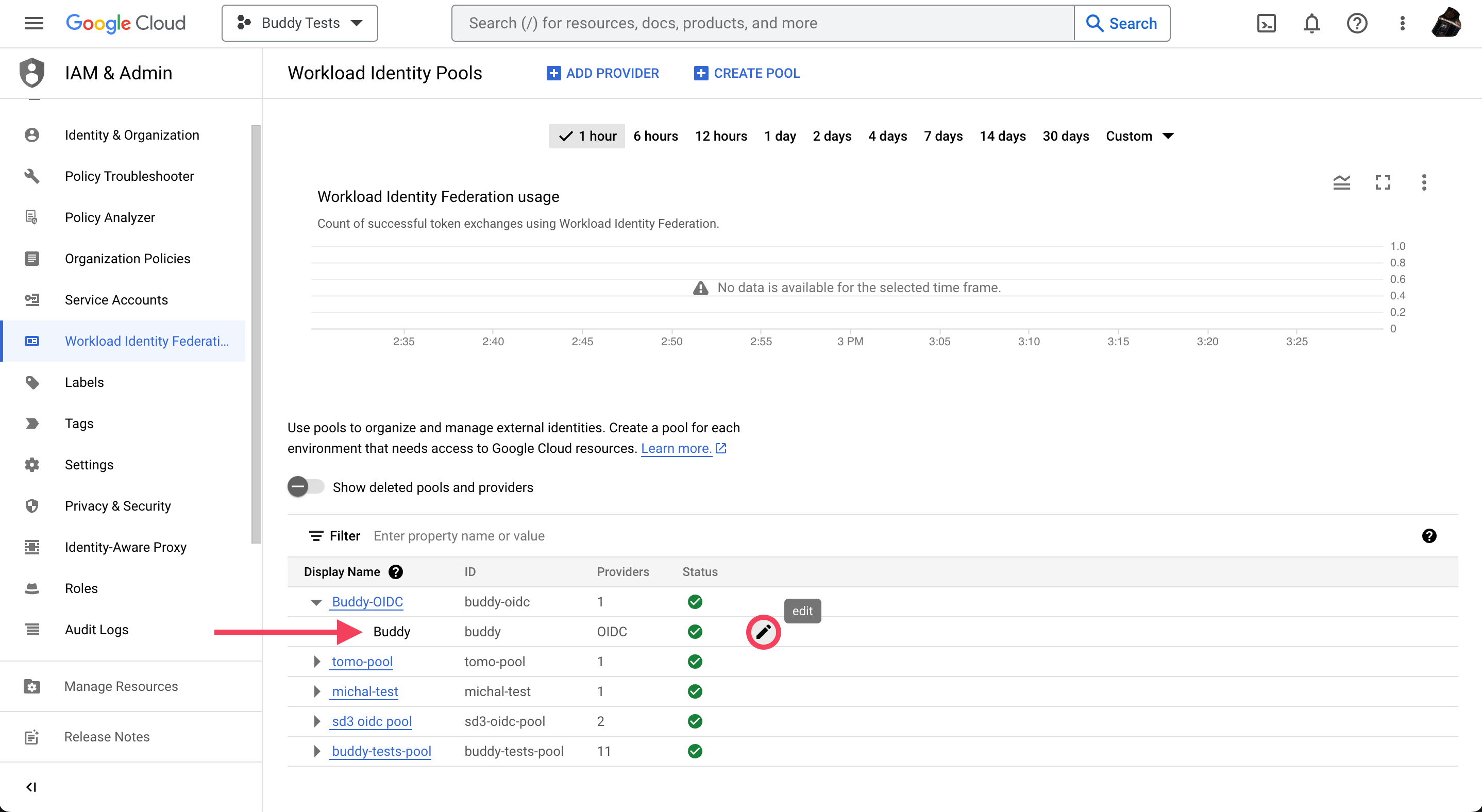Select the 6 hours time range

point(655,136)
